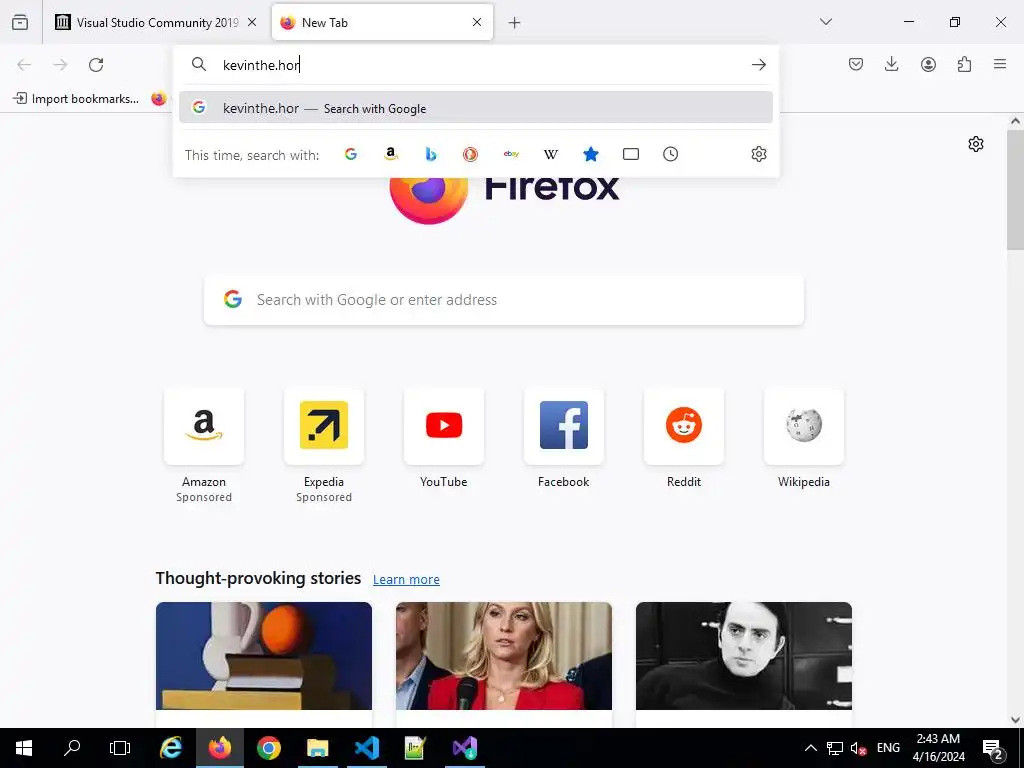
Task: Open Save to Pocket
Action: 856,64
